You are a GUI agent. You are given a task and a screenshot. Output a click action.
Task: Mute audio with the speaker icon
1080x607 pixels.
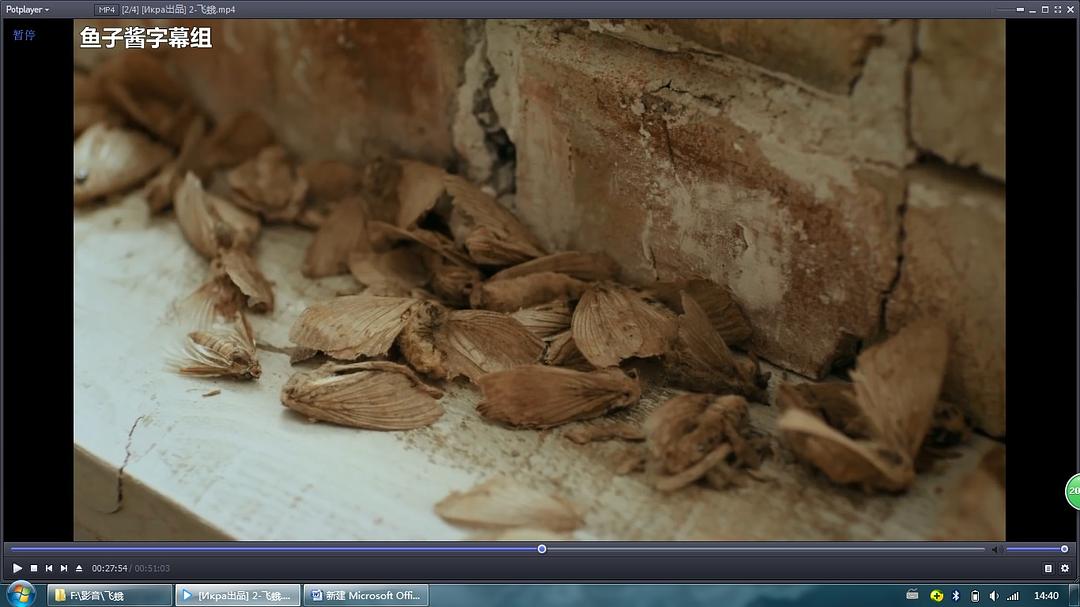click(994, 549)
